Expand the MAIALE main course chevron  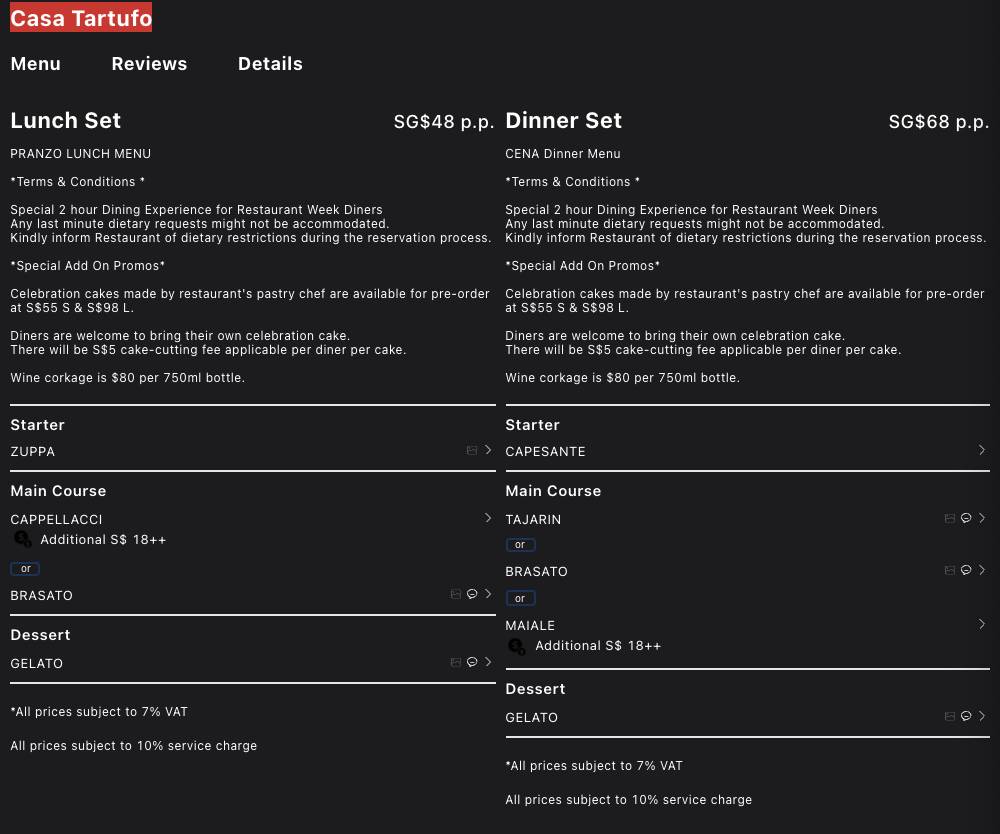[982, 624]
